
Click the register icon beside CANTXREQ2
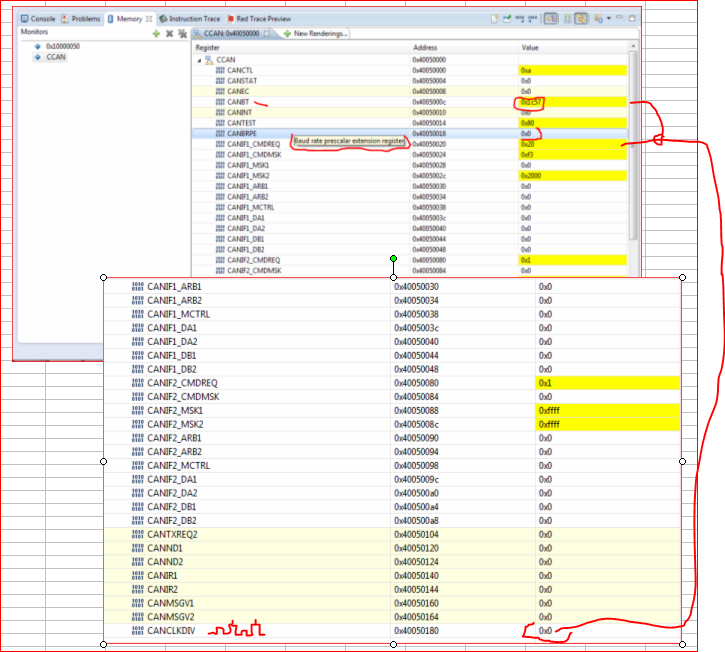point(137,535)
